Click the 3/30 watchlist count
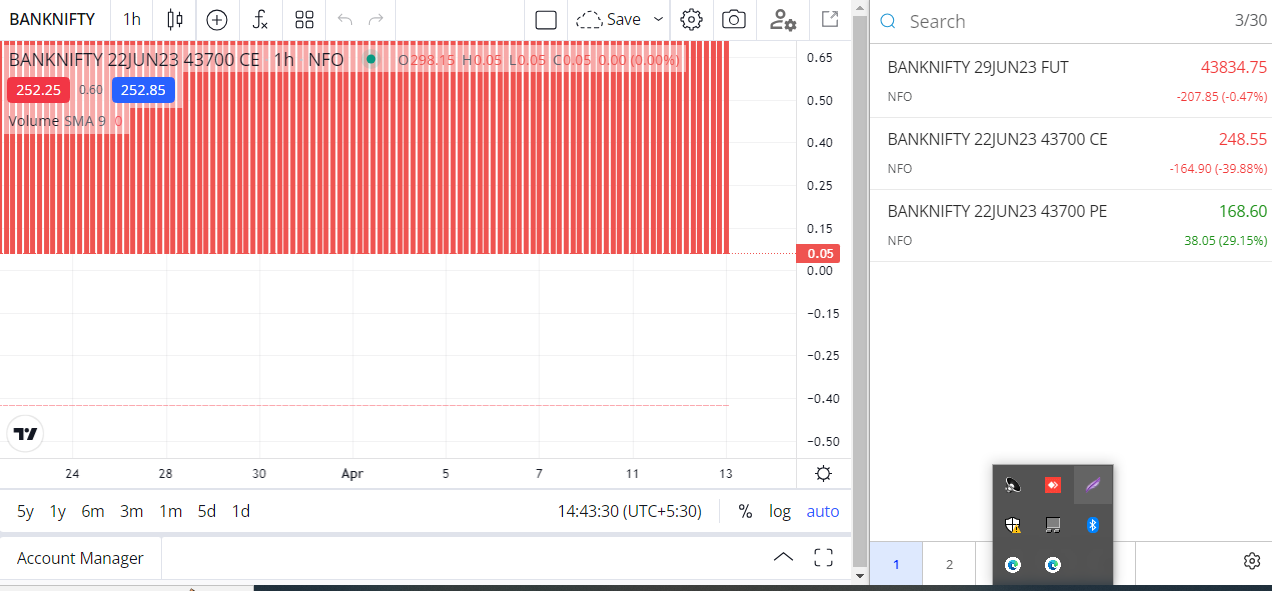1272x591 pixels. [x=1251, y=21]
